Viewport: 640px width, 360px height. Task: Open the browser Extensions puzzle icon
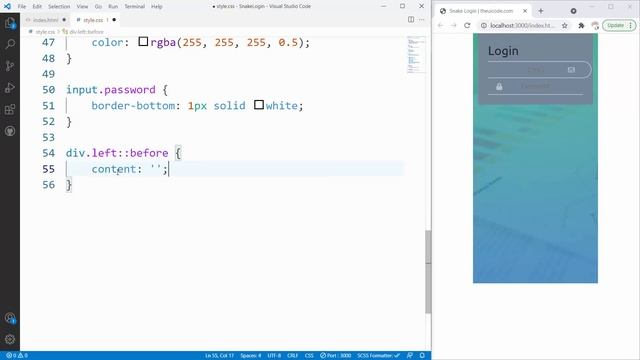581,25
